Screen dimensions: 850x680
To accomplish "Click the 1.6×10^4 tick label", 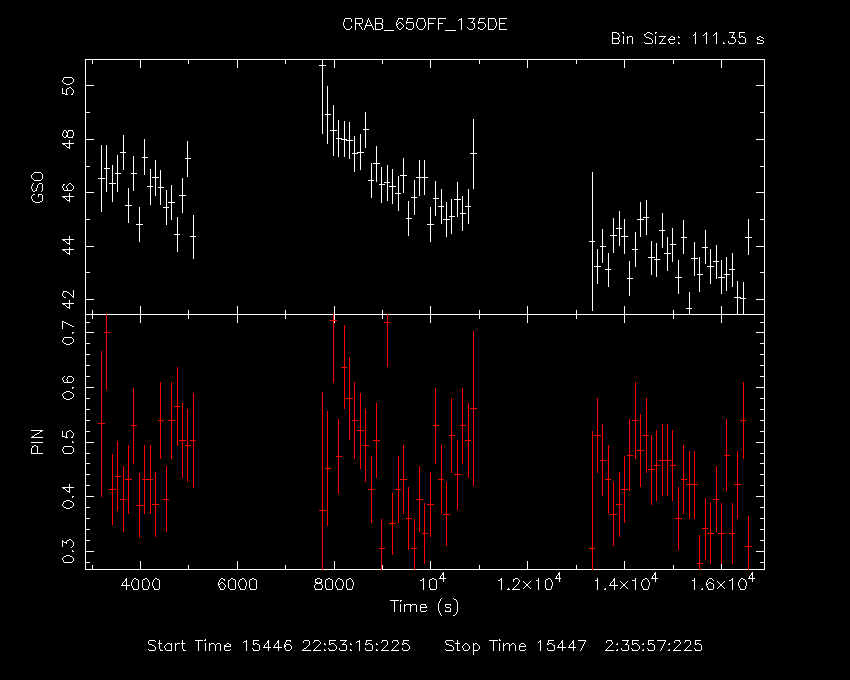I will tap(723, 582).
